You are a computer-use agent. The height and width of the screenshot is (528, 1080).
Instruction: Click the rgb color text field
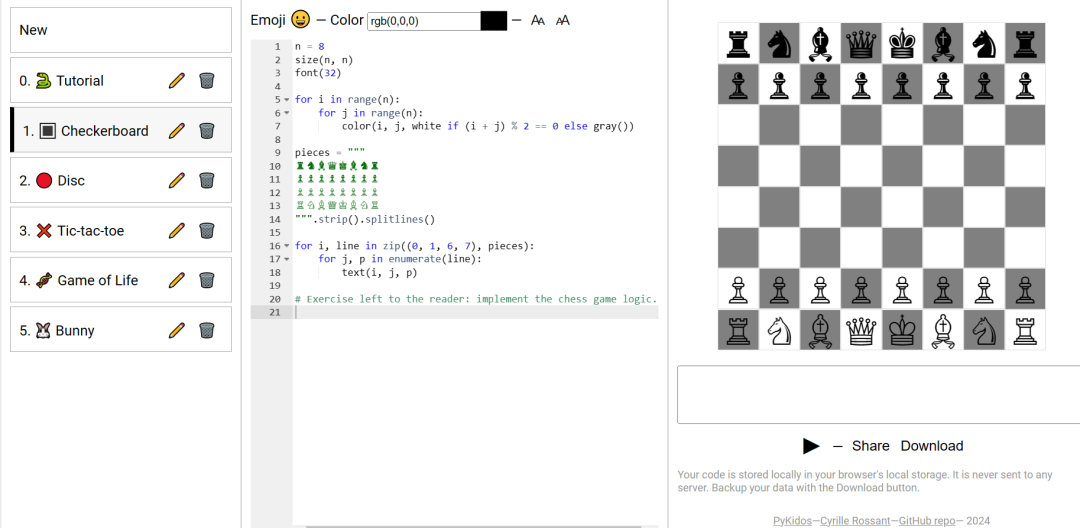424,21
